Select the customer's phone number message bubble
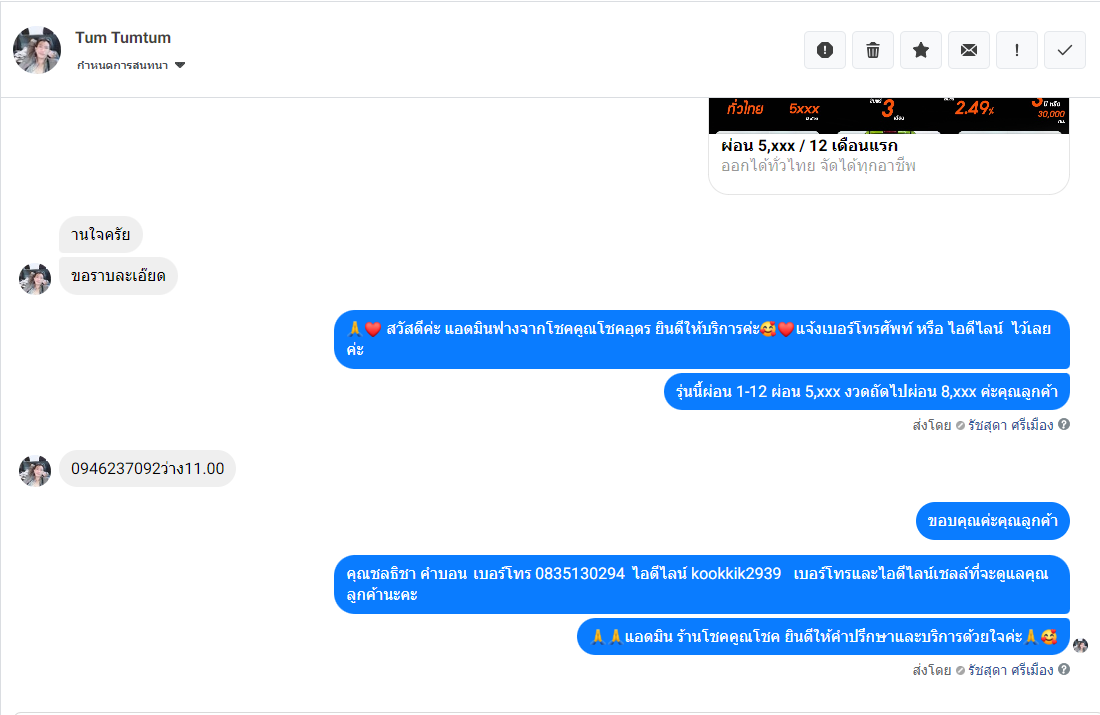Viewport: 1100px width, 715px height. pos(147,469)
